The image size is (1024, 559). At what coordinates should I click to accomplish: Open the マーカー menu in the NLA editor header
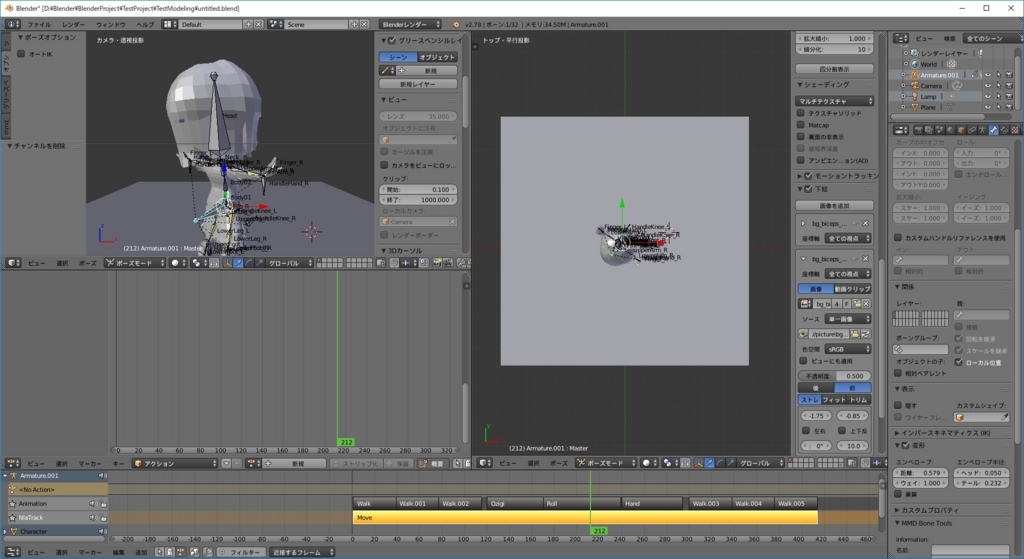90,552
